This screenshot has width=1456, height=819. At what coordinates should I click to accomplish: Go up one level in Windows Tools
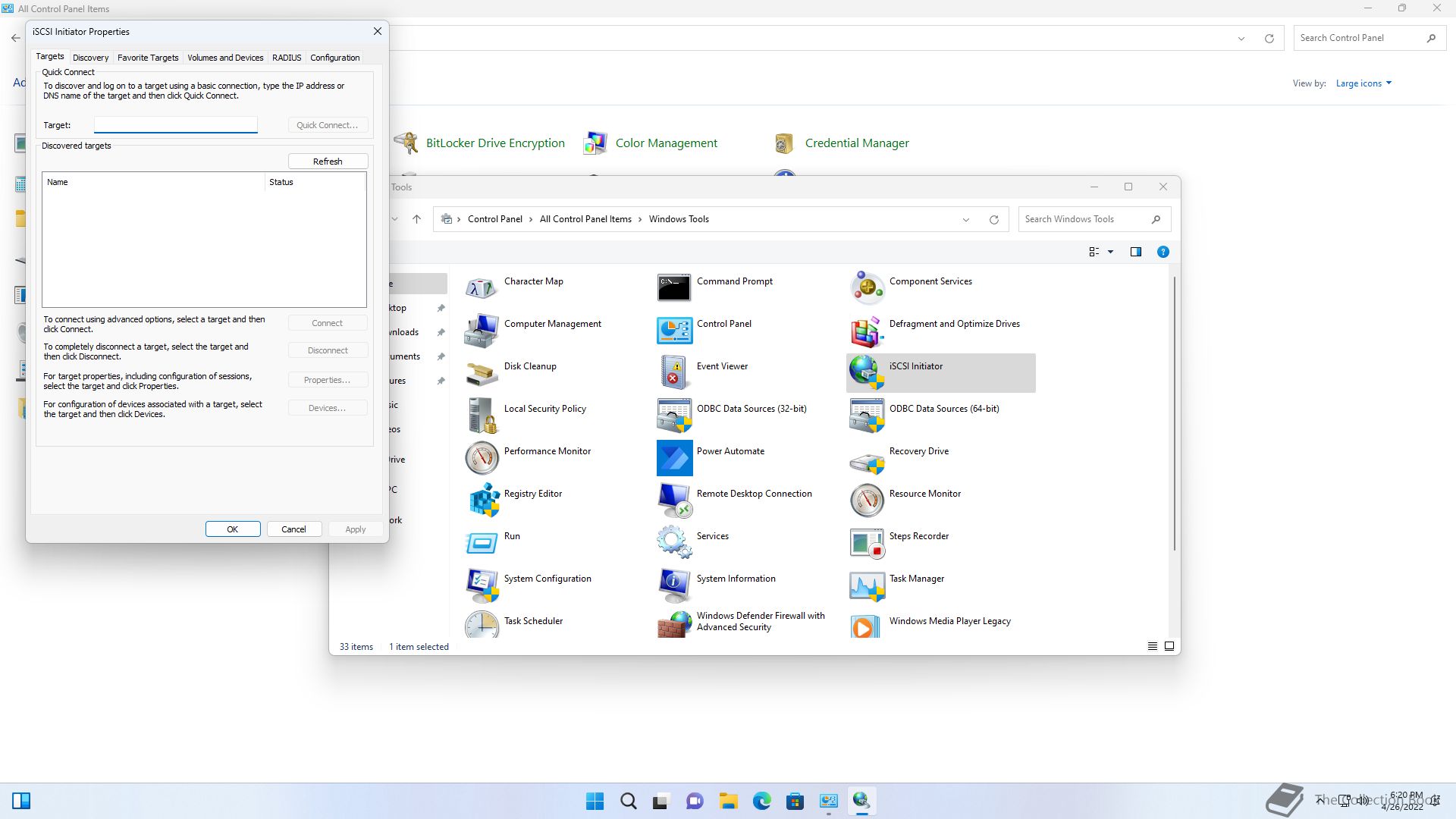click(x=416, y=219)
